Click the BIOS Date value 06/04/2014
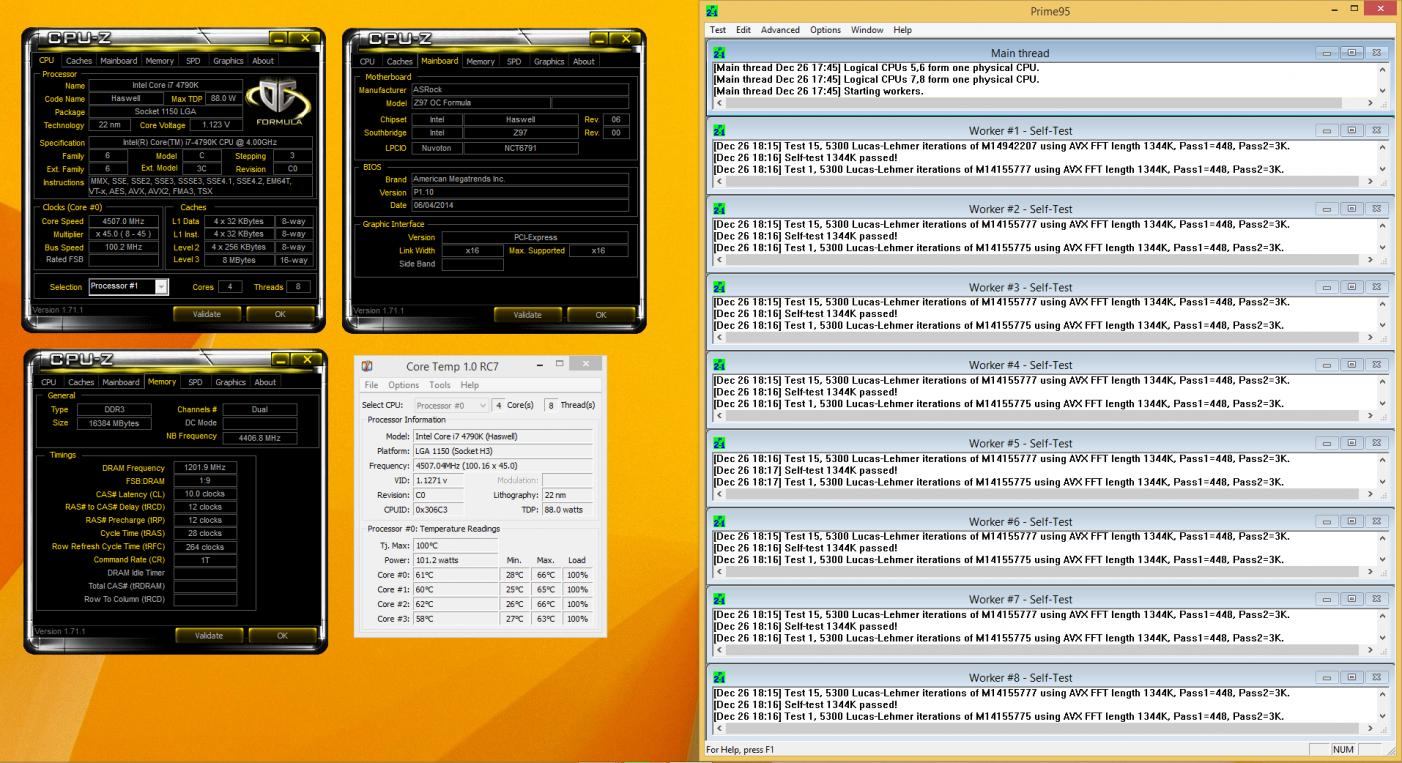The image size is (1402, 763). [520, 205]
